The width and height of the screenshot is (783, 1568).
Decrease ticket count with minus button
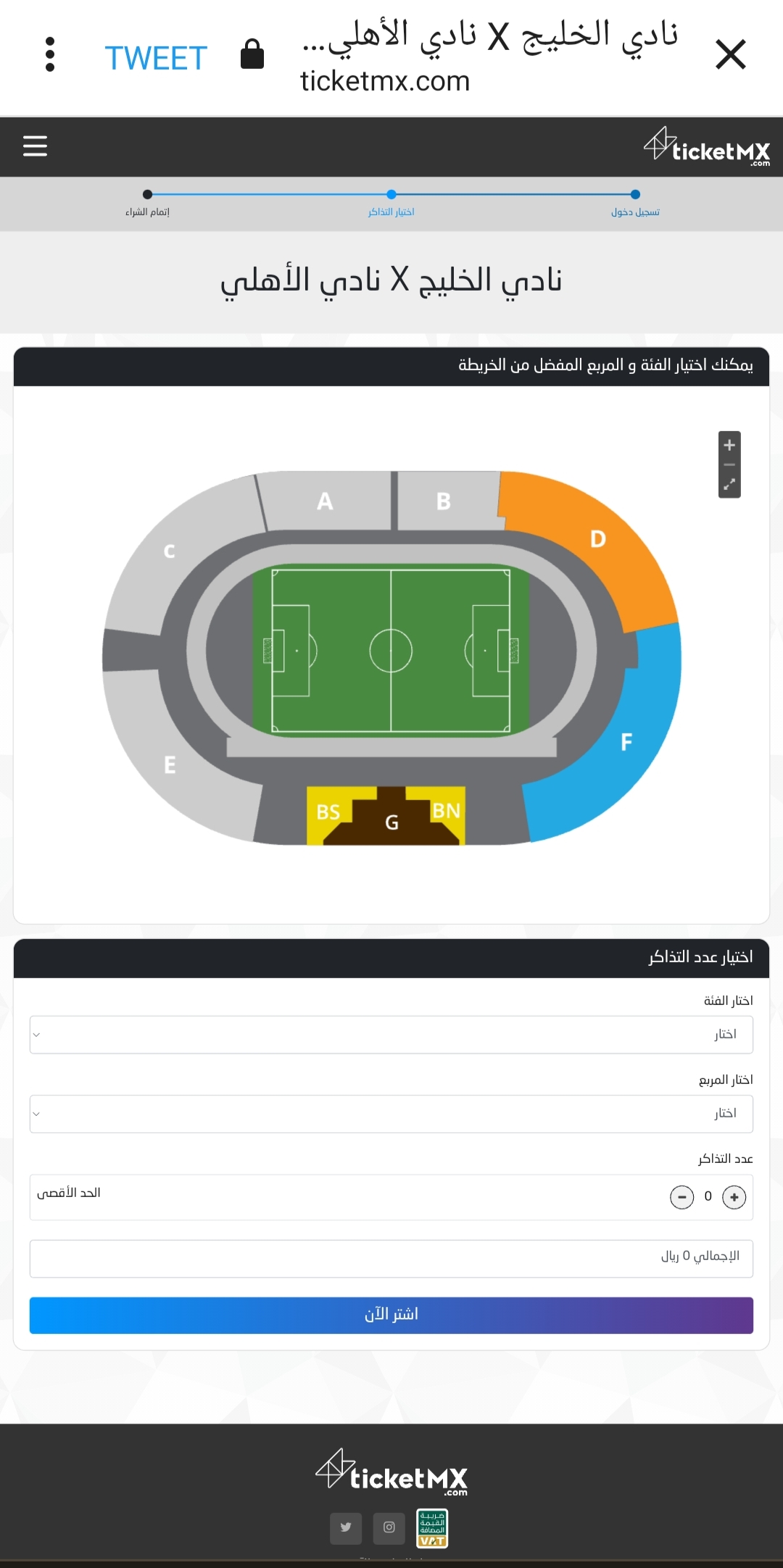pos(681,1197)
